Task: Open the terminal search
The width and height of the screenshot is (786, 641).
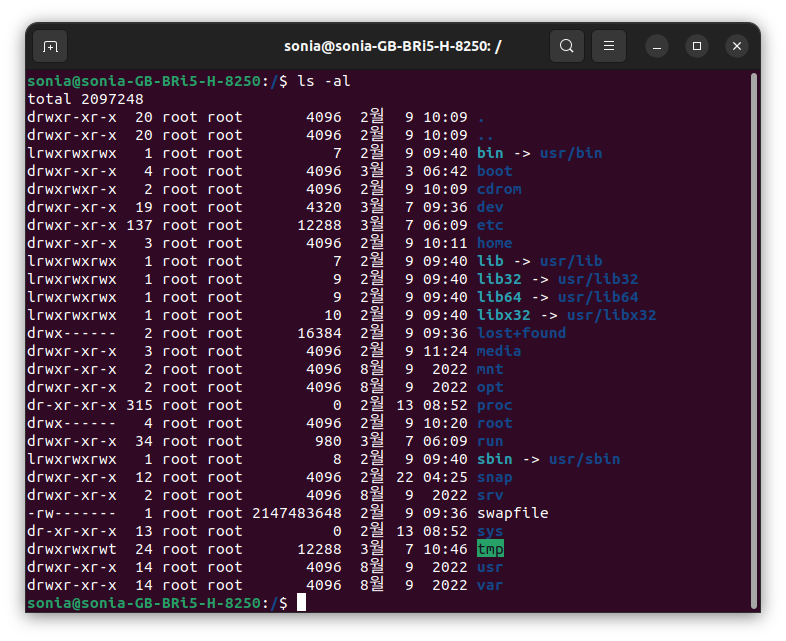Action: pyautogui.click(x=567, y=46)
